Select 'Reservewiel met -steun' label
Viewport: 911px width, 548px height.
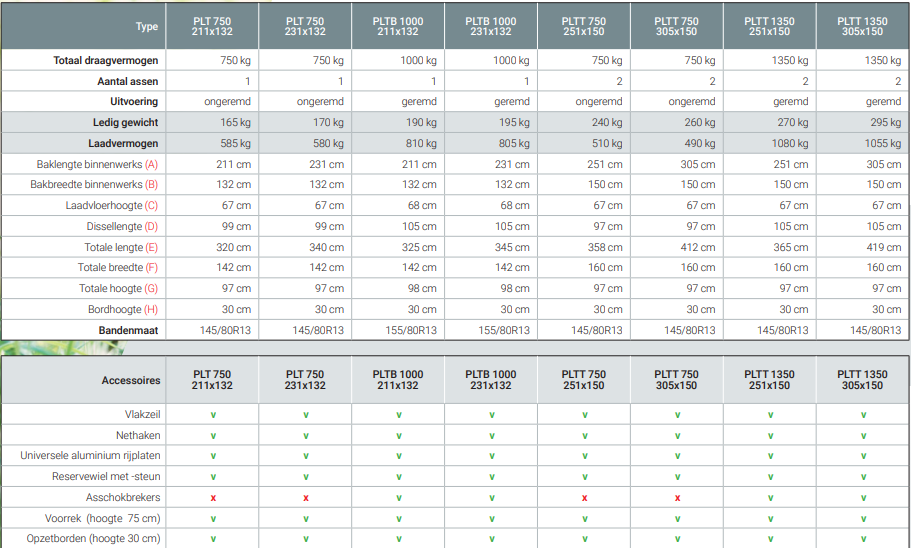tap(106, 477)
